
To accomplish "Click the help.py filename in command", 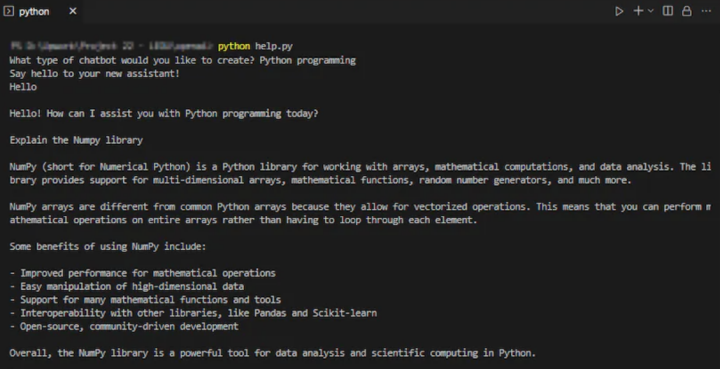I will pos(274,46).
